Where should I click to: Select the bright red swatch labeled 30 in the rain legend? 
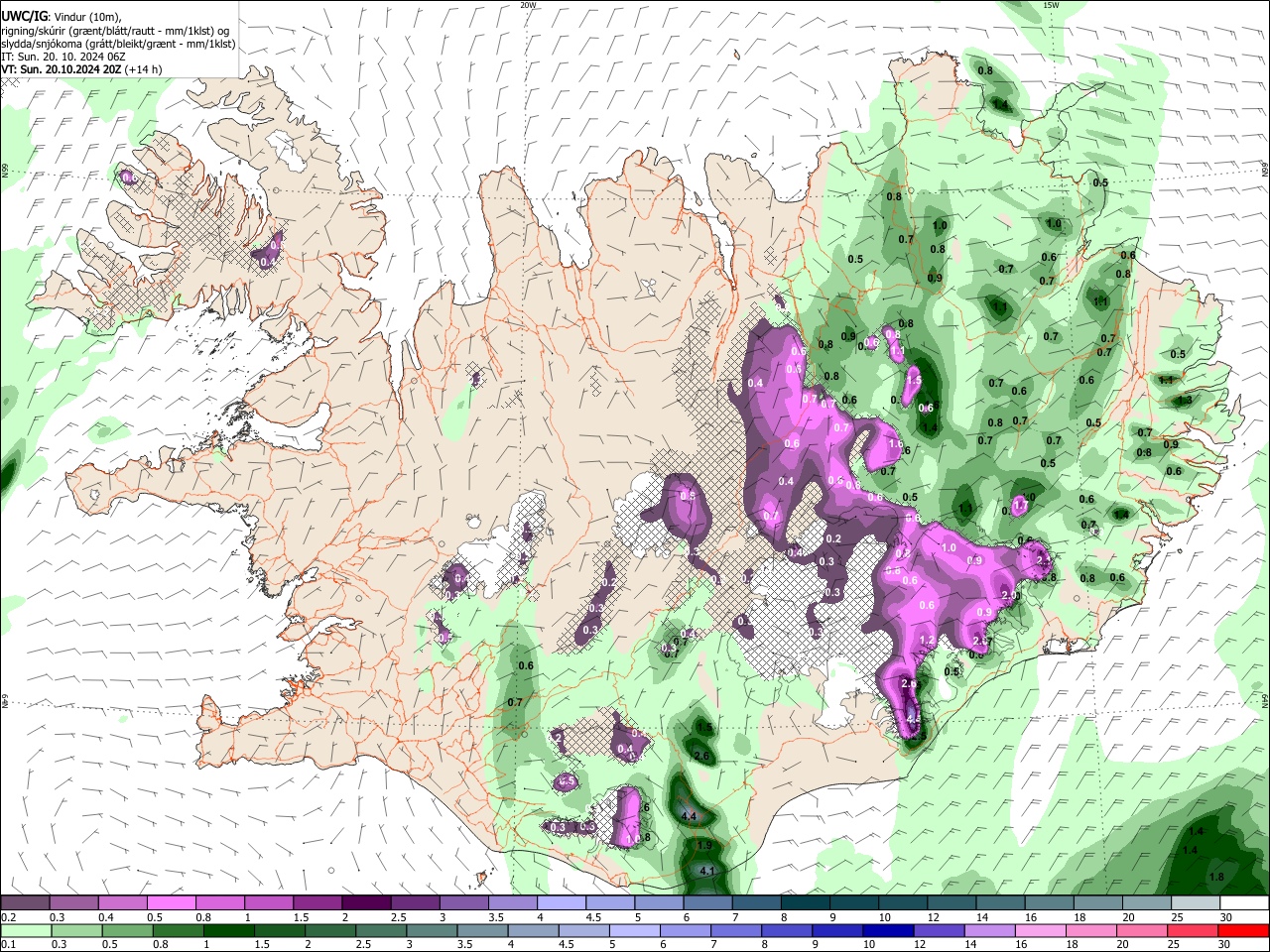point(1244,931)
